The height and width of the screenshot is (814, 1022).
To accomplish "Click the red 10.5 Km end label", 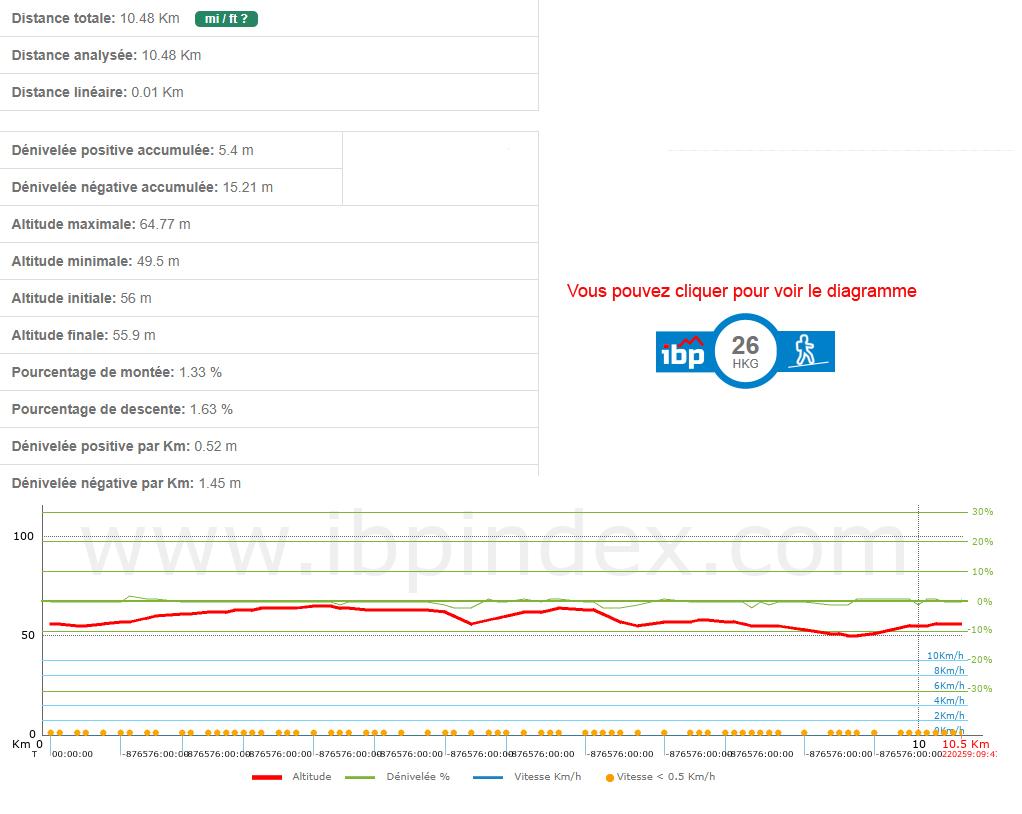I will click(x=965, y=744).
